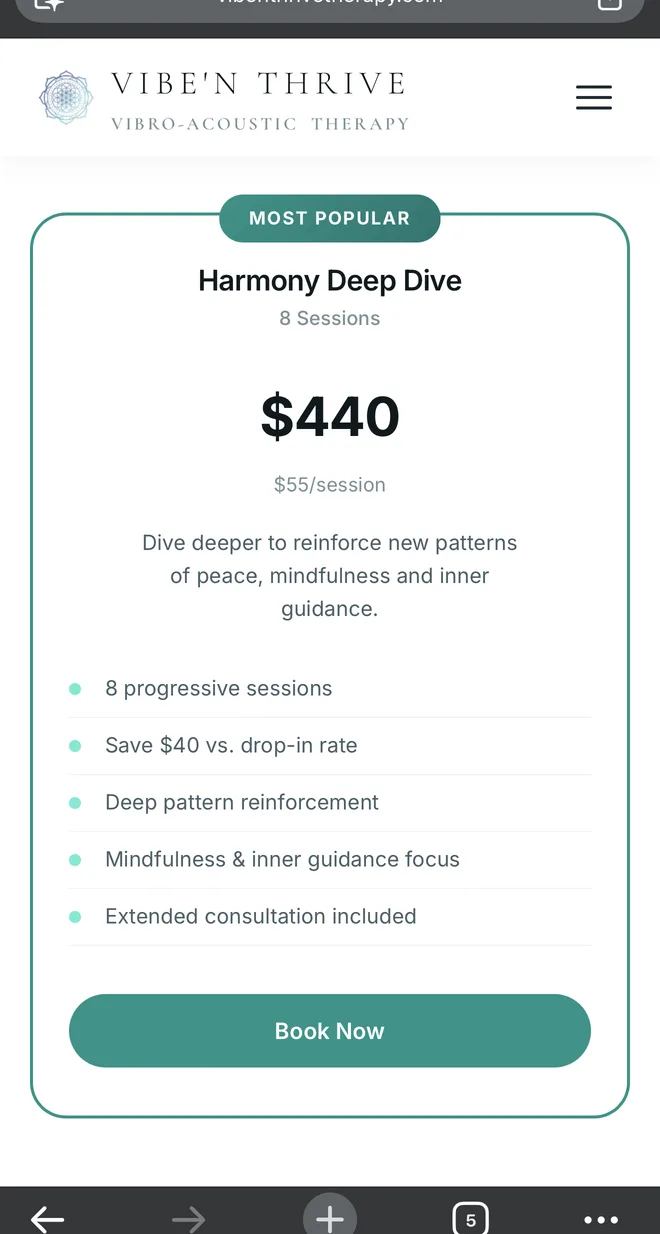Viewport: 660px width, 1234px height.
Task: Tap the vibenthrivetherapy.com address bar
Action: [x=330, y=5]
